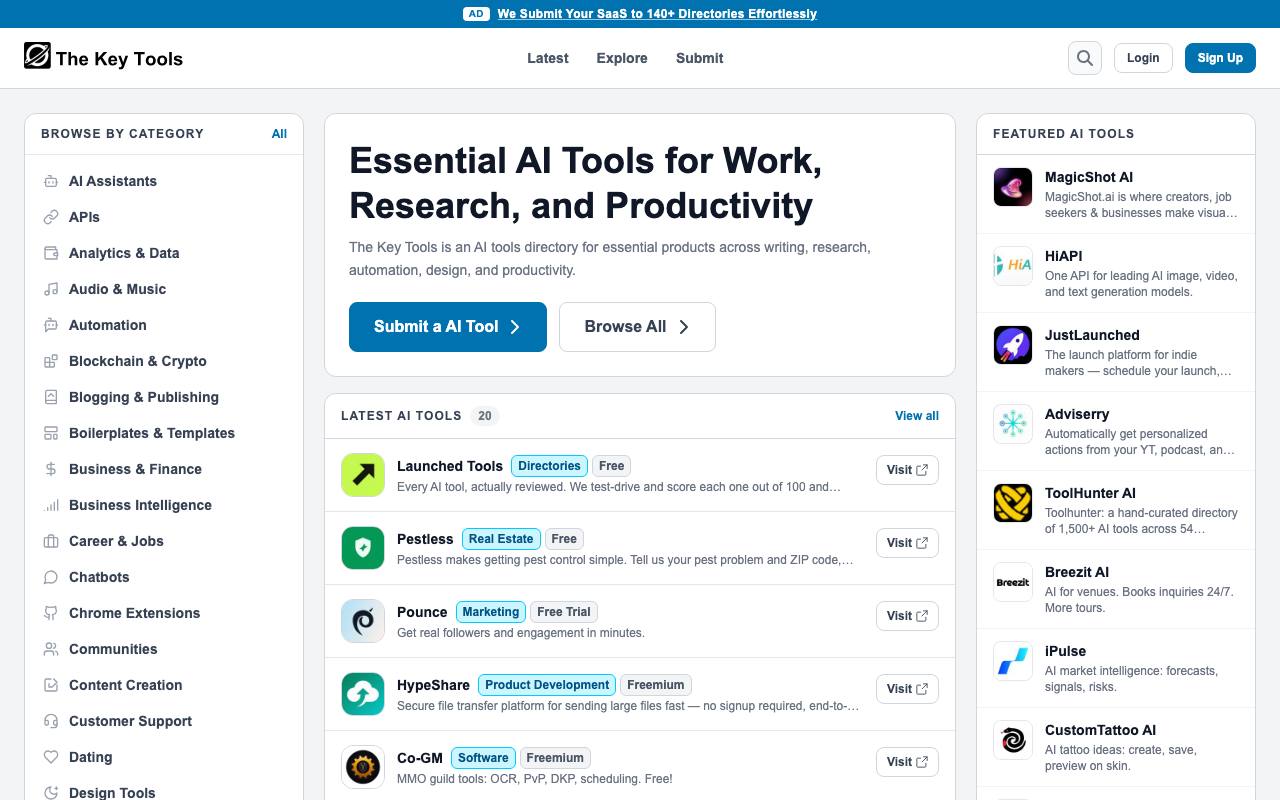Click the Communities people icon
Screen dimensions: 1280x800
51,649
